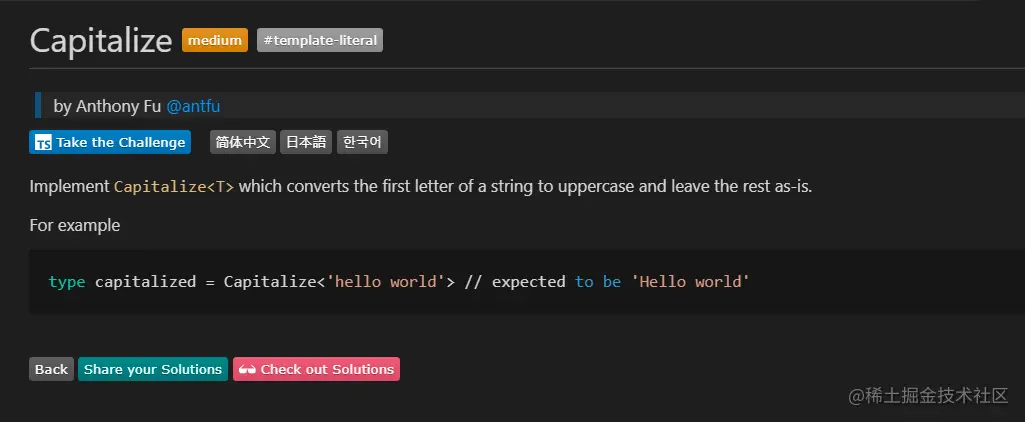Open the #template-literal tag
The image size is (1025, 422).
click(x=320, y=40)
